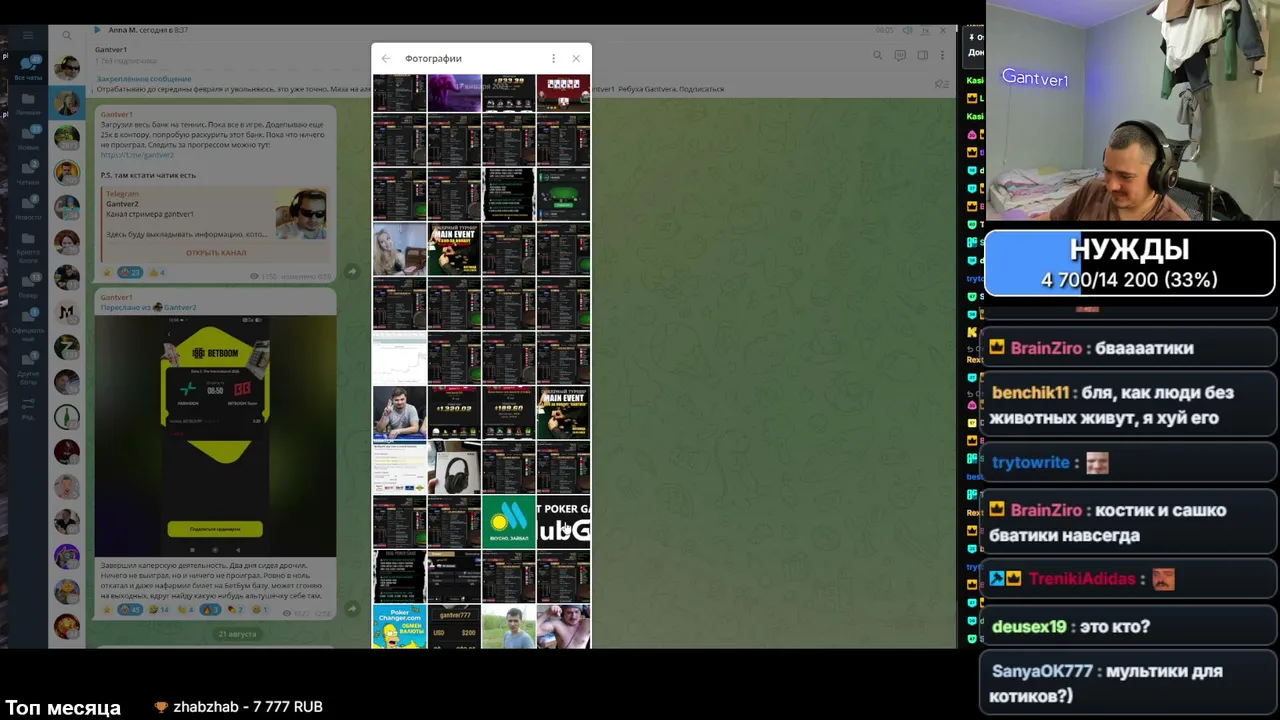Screen dimensions: 1280x720
Task: Open shirtless man photo thumbnail
Action: (563, 627)
